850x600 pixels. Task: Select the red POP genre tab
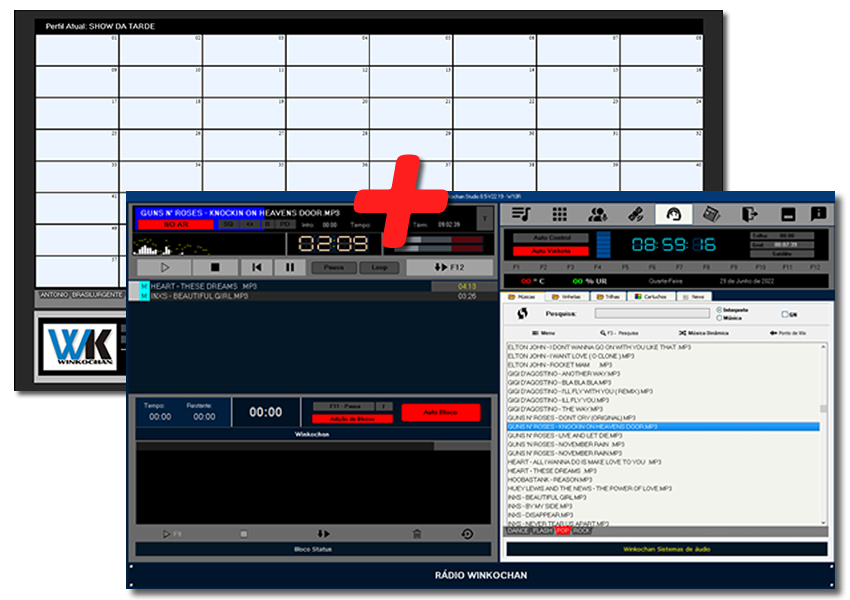point(563,531)
